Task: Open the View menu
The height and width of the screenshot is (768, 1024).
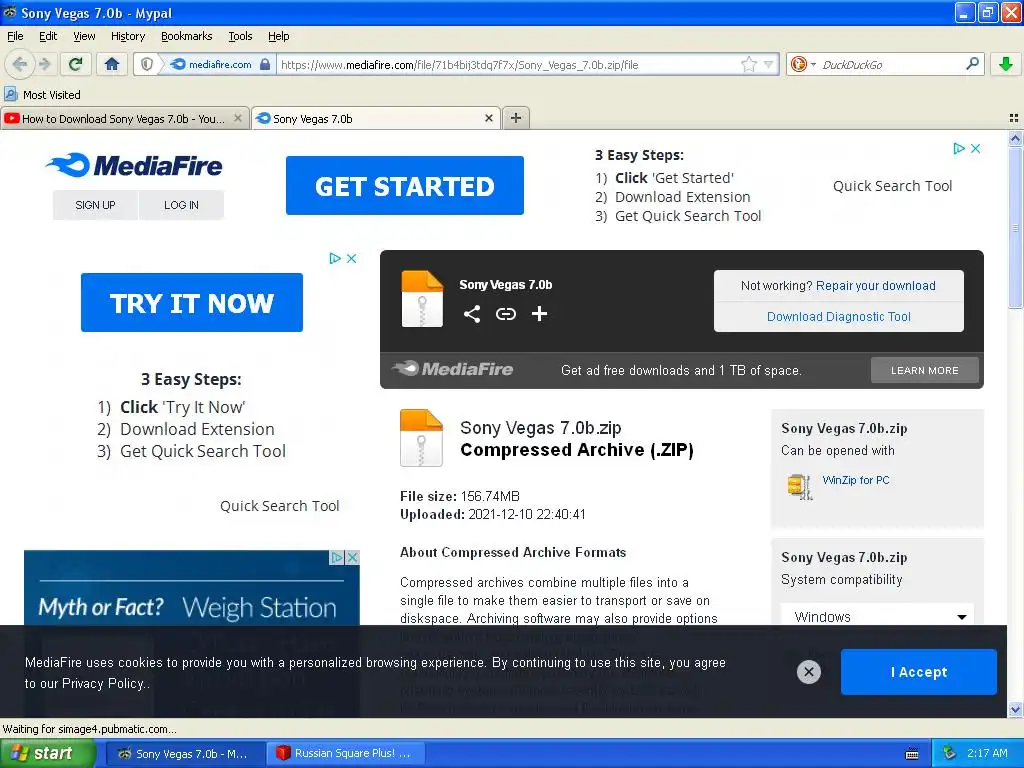Action: click(x=84, y=36)
